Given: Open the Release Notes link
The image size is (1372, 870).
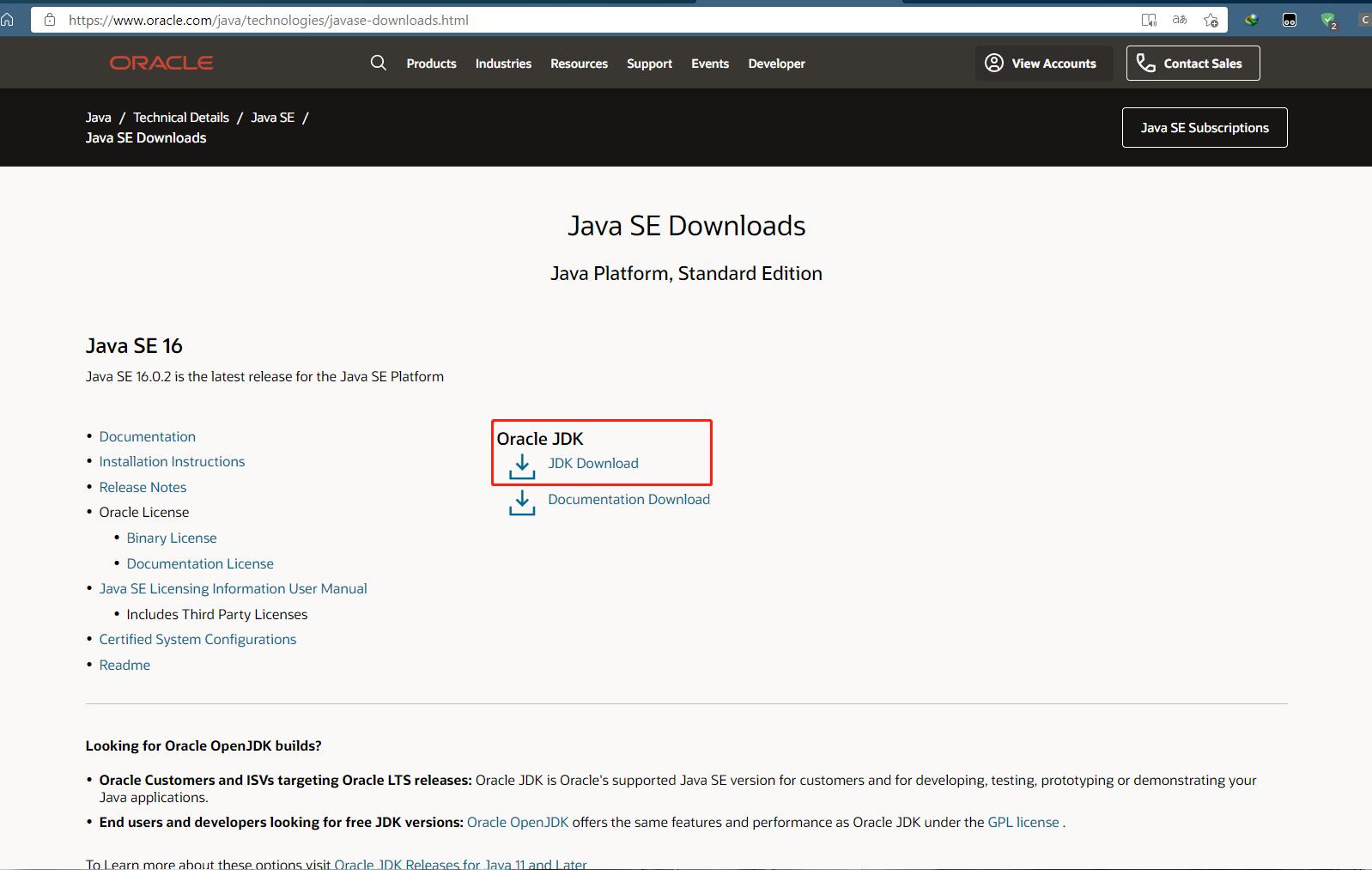Looking at the screenshot, I should pos(143,487).
